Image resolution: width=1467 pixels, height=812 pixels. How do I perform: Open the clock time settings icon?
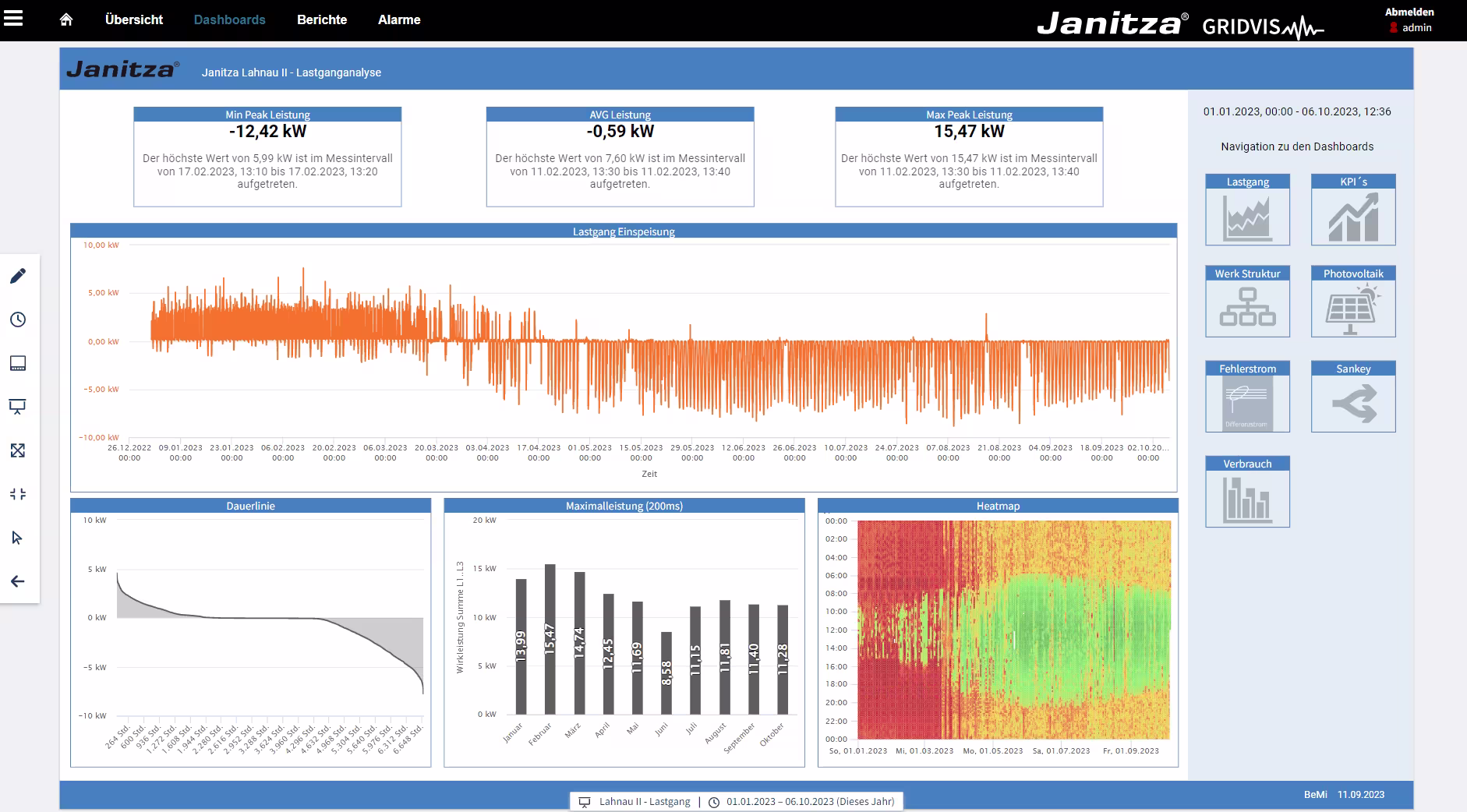[x=18, y=320]
